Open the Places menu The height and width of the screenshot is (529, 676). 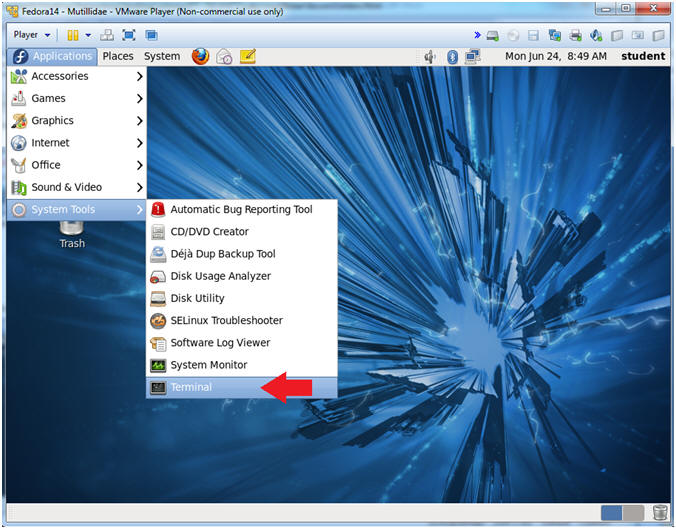point(118,56)
